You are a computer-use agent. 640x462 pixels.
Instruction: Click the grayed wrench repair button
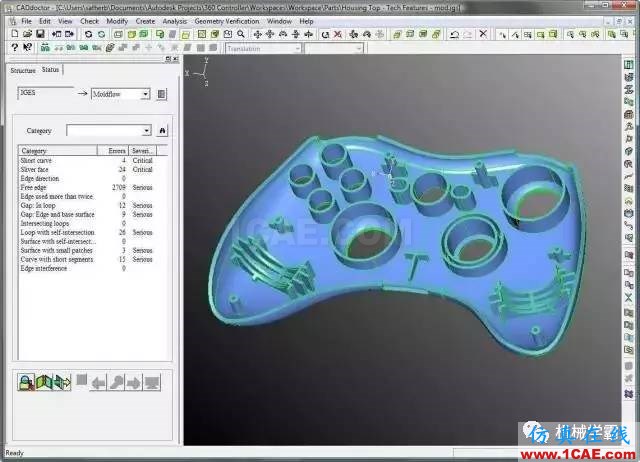click(x=116, y=382)
